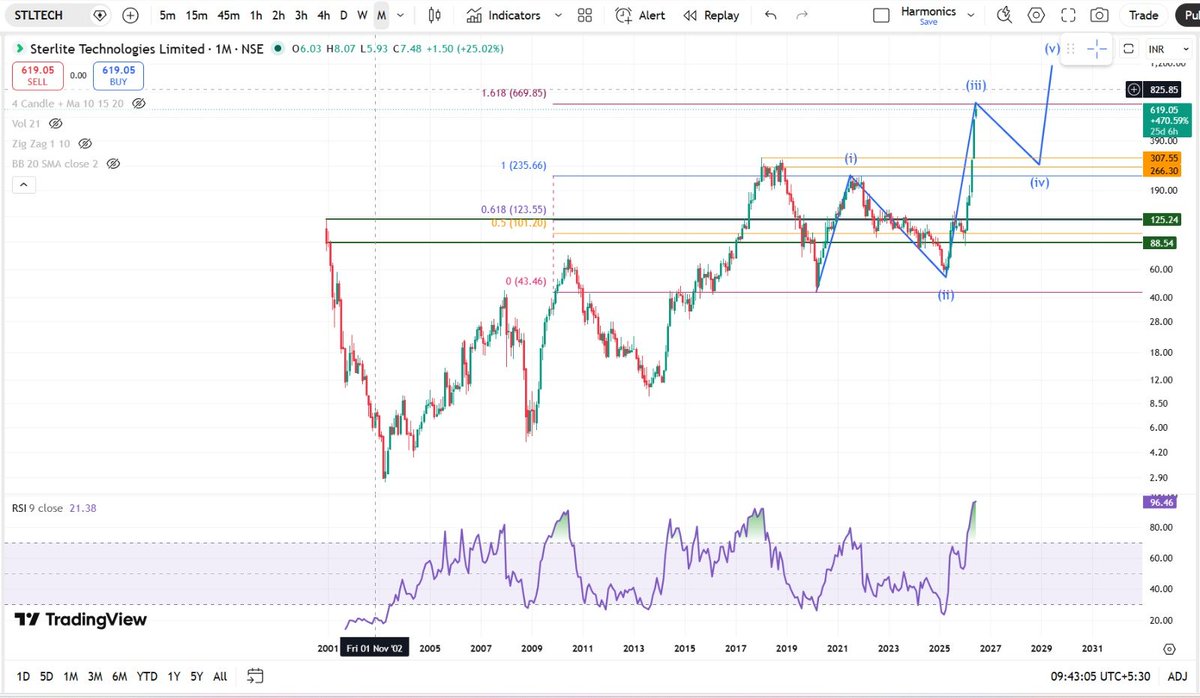Select the 15m timeframe
The image size is (1200, 698).
[x=197, y=15]
